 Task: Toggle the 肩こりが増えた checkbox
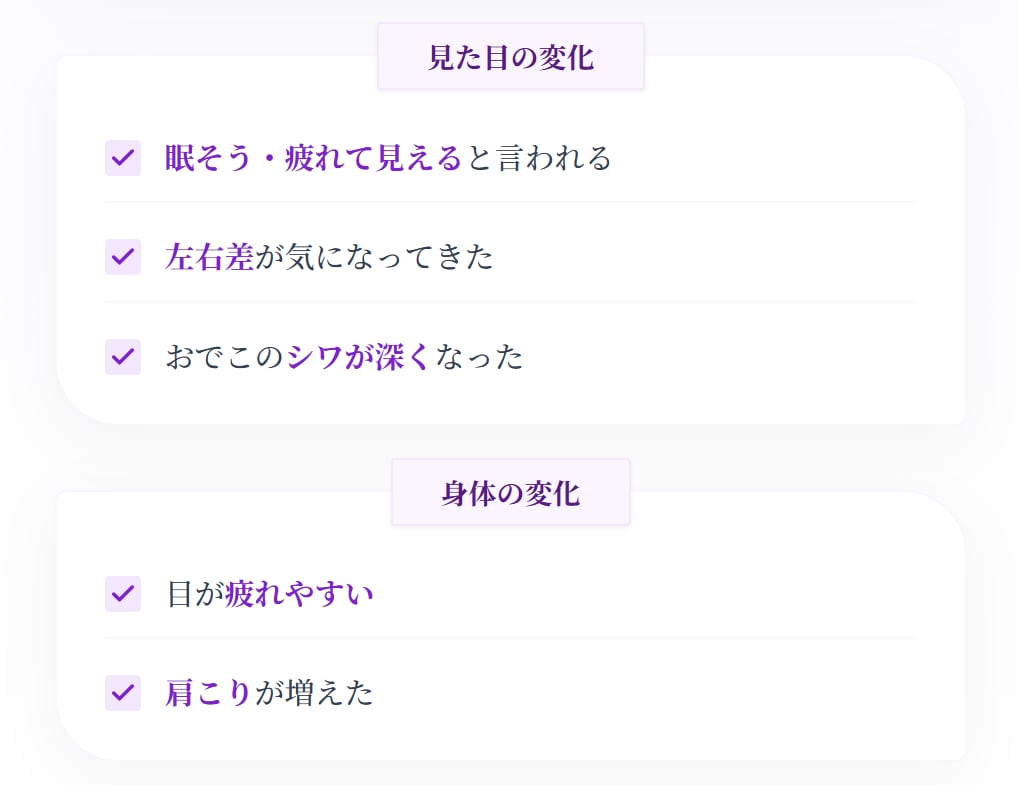122,692
